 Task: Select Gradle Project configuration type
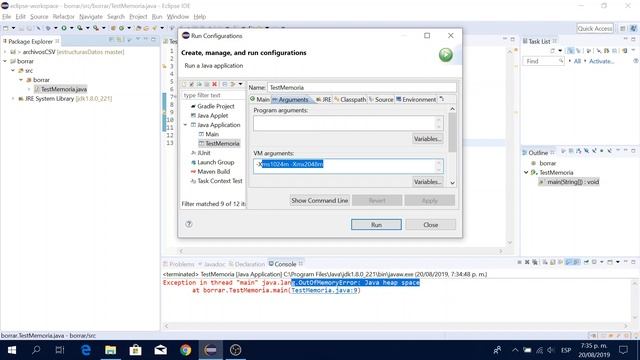coord(212,106)
